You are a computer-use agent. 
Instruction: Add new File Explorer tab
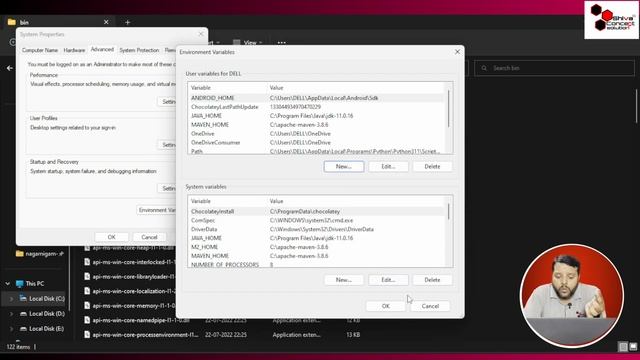click(127, 22)
